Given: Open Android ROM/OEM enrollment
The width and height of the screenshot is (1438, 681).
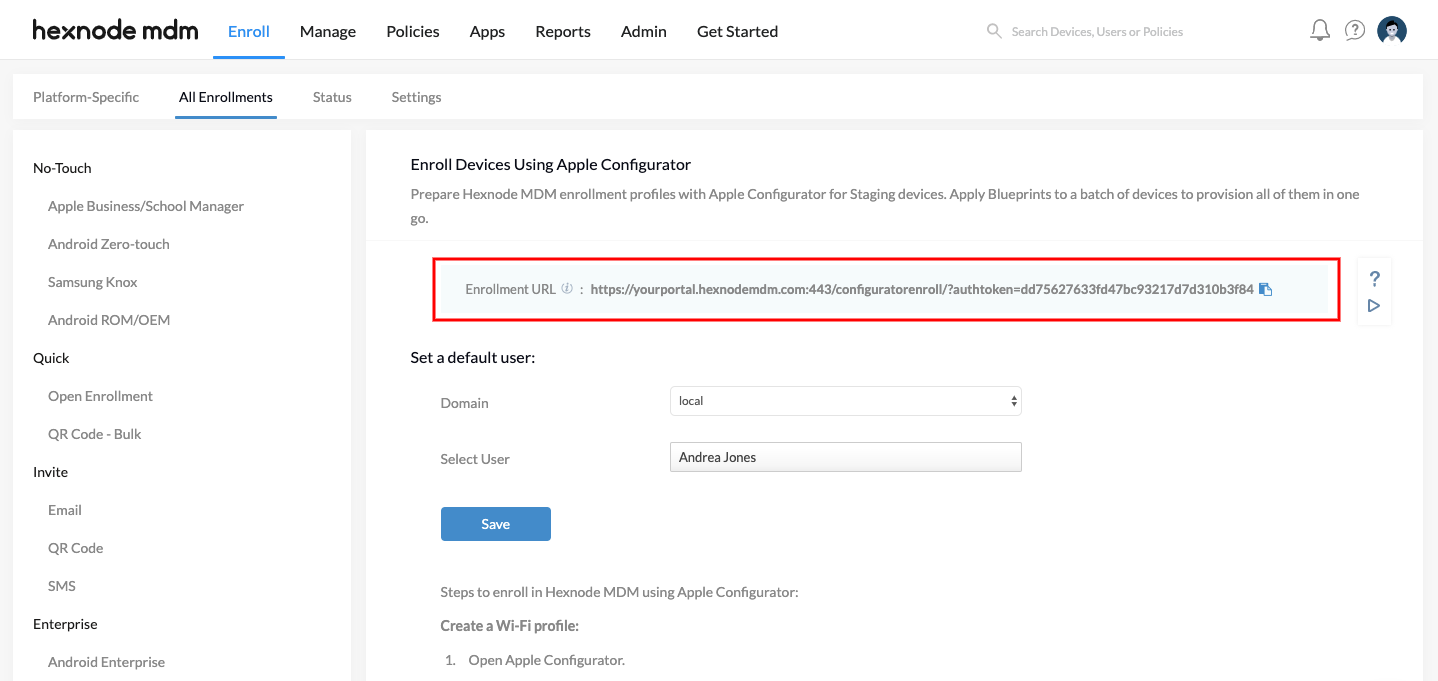Looking at the screenshot, I should point(109,320).
